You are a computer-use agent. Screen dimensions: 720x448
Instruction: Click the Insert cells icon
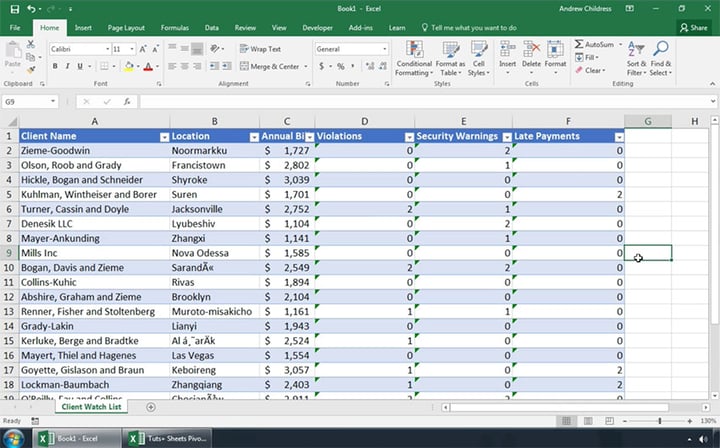pos(507,50)
